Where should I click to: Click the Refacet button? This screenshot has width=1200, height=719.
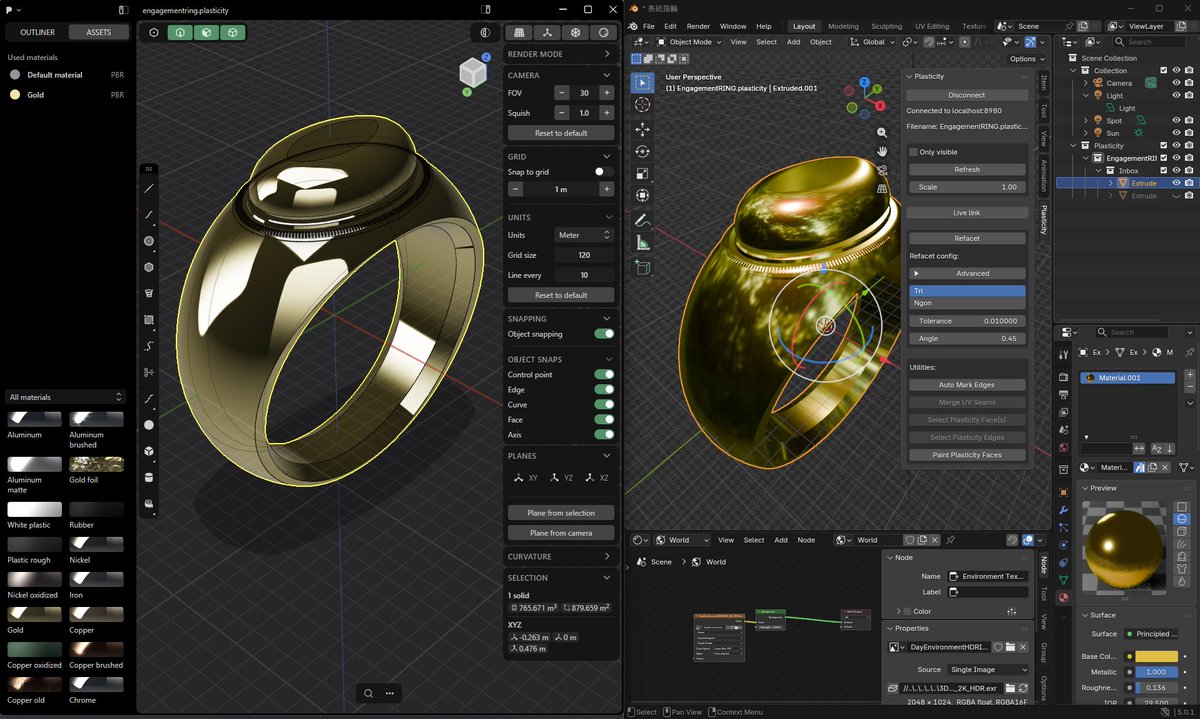pos(967,238)
